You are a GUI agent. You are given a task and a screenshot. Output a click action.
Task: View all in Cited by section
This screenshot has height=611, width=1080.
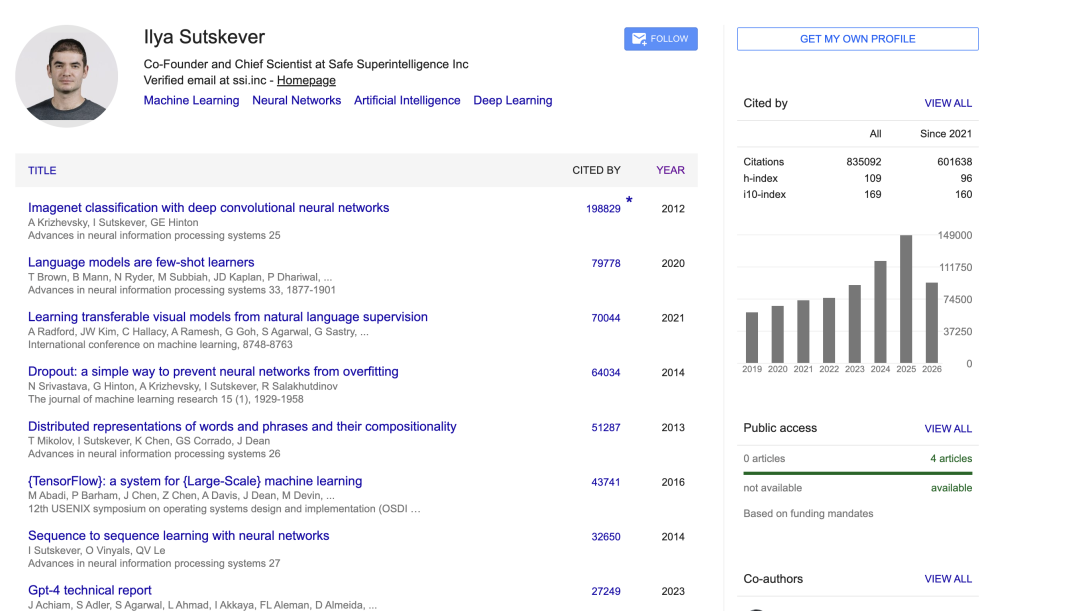click(948, 103)
